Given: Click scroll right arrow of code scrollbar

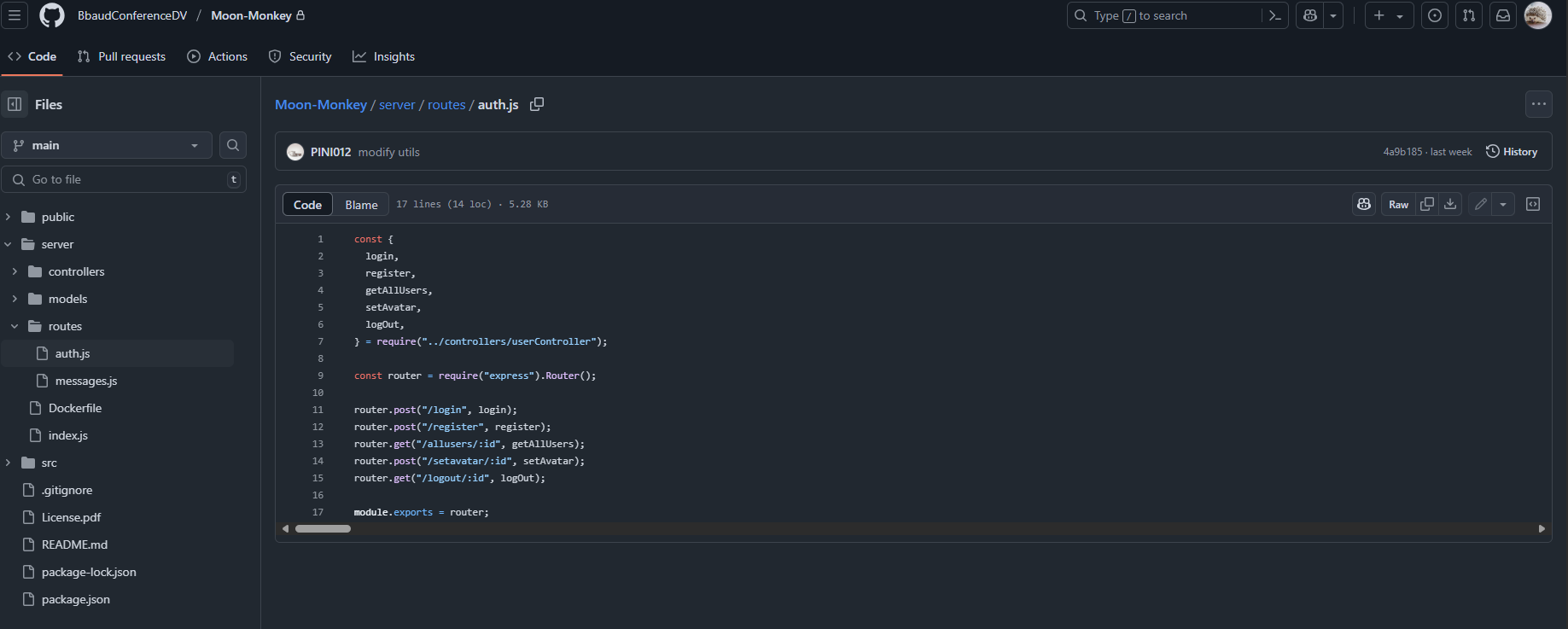Looking at the screenshot, I should click(1542, 528).
